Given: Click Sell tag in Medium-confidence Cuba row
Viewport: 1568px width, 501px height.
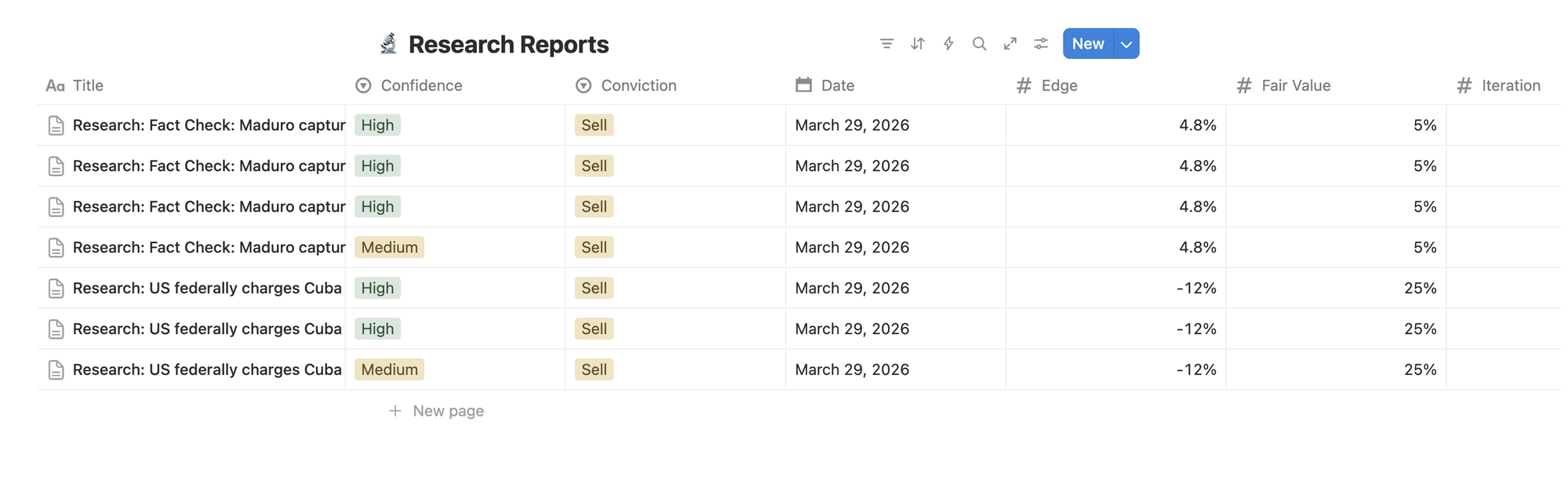Looking at the screenshot, I should (594, 370).
